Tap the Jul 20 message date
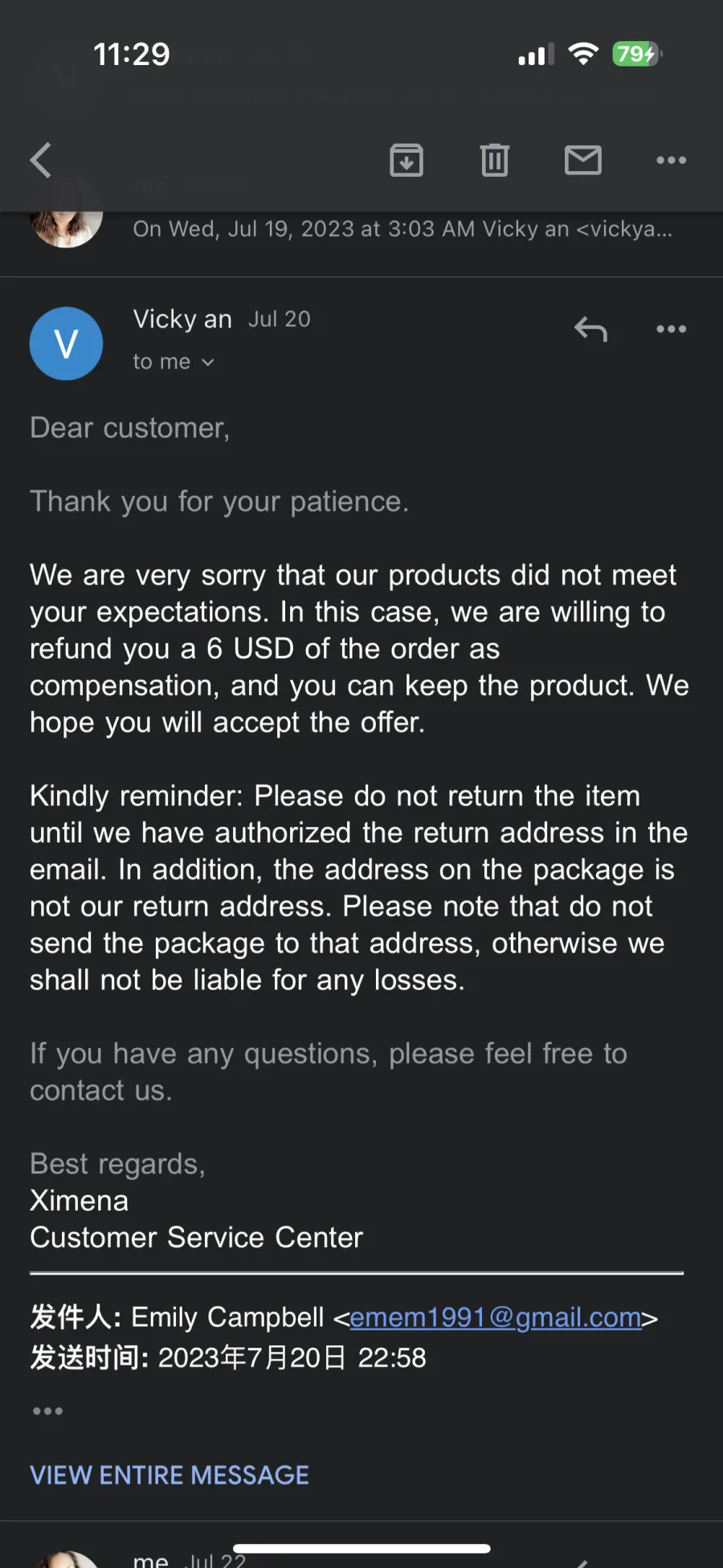The image size is (723, 1568). click(279, 319)
